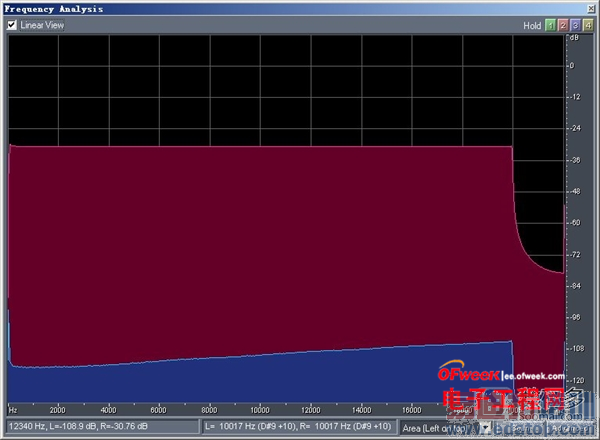Click the 2000 Hz axis label
Image resolution: width=600 pixels, height=440 pixels.
point(57,410)
